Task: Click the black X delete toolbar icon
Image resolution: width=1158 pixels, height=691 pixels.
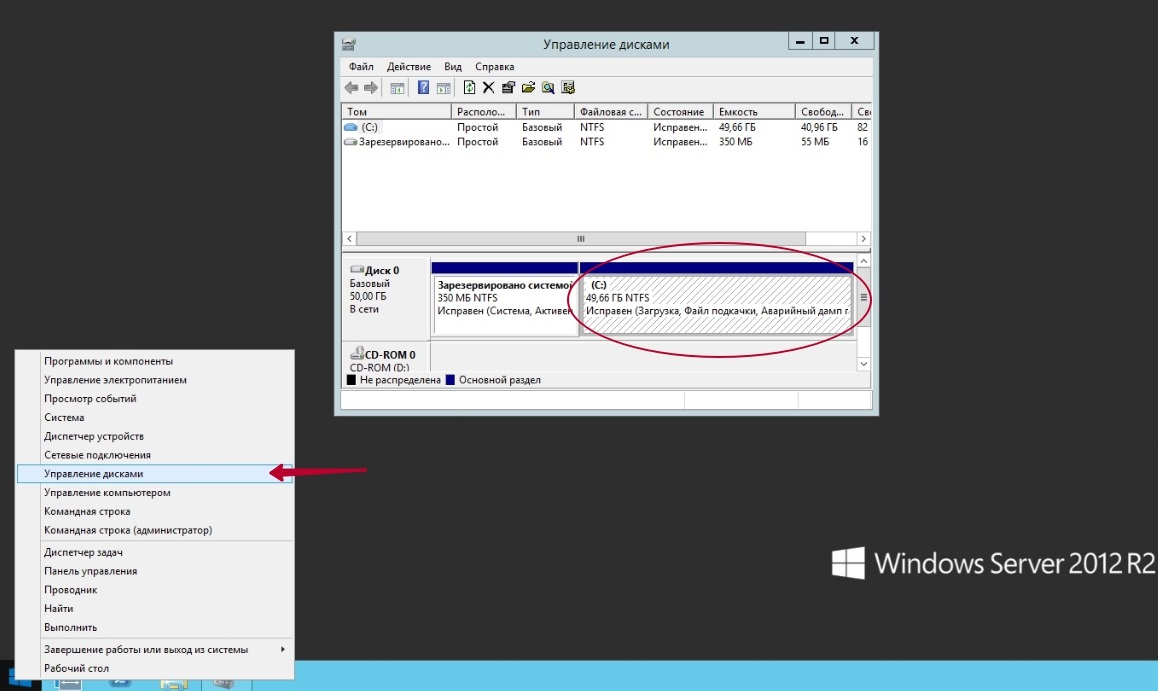Action: [488, 88]
